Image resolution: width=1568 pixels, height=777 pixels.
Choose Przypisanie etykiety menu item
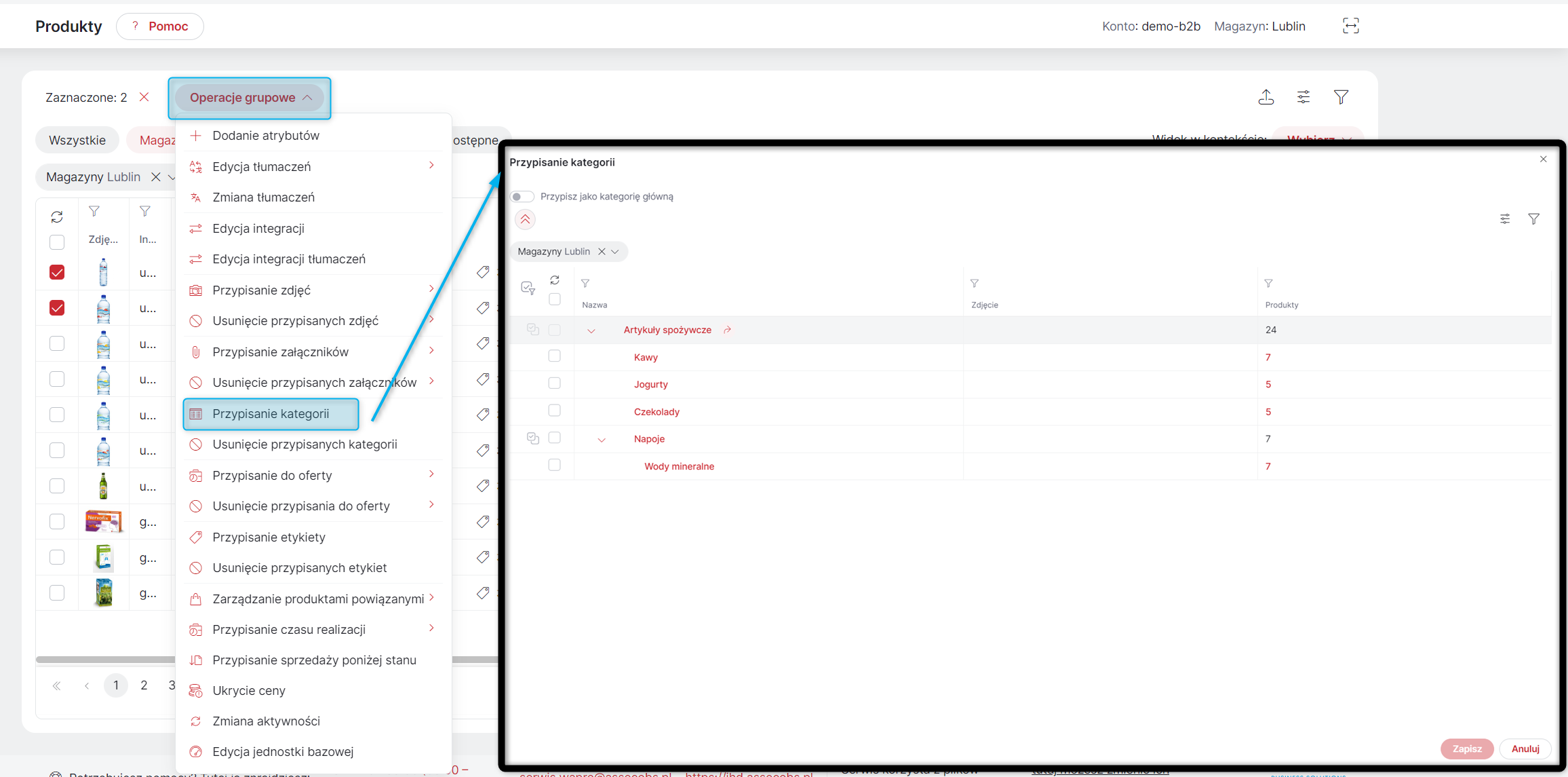point(313,537)
